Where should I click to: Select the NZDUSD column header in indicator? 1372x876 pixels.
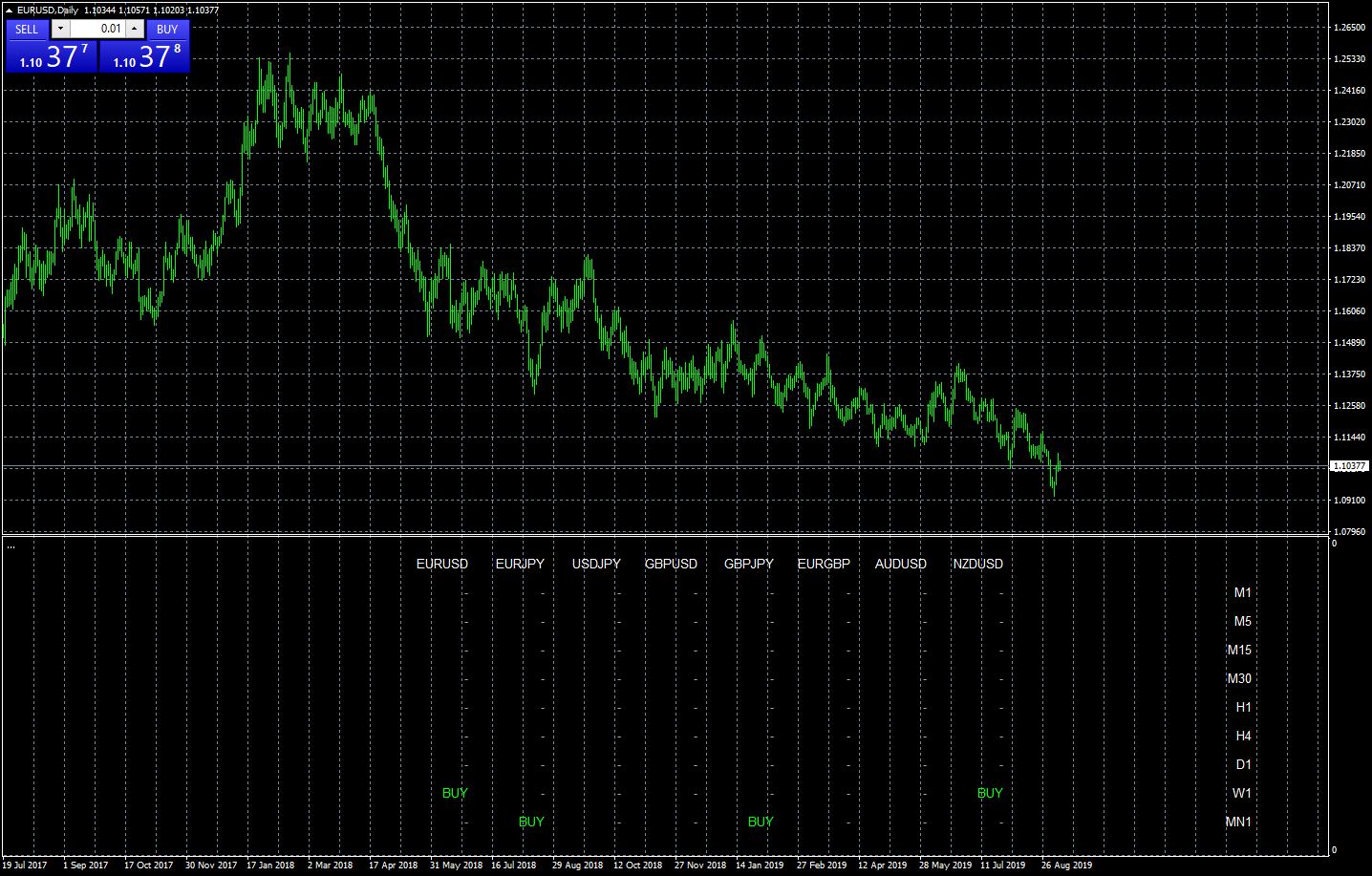tap(978, 564)
